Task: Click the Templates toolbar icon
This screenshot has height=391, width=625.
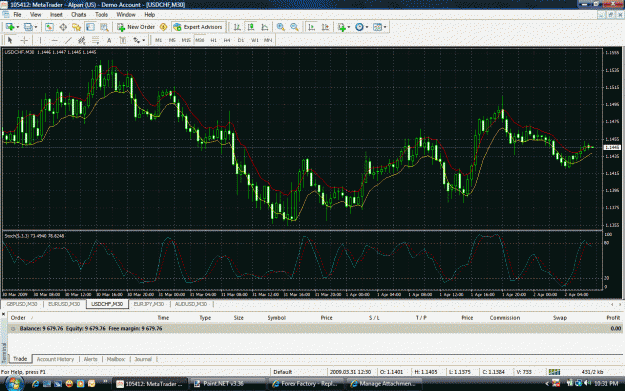Action: [377, 27]
